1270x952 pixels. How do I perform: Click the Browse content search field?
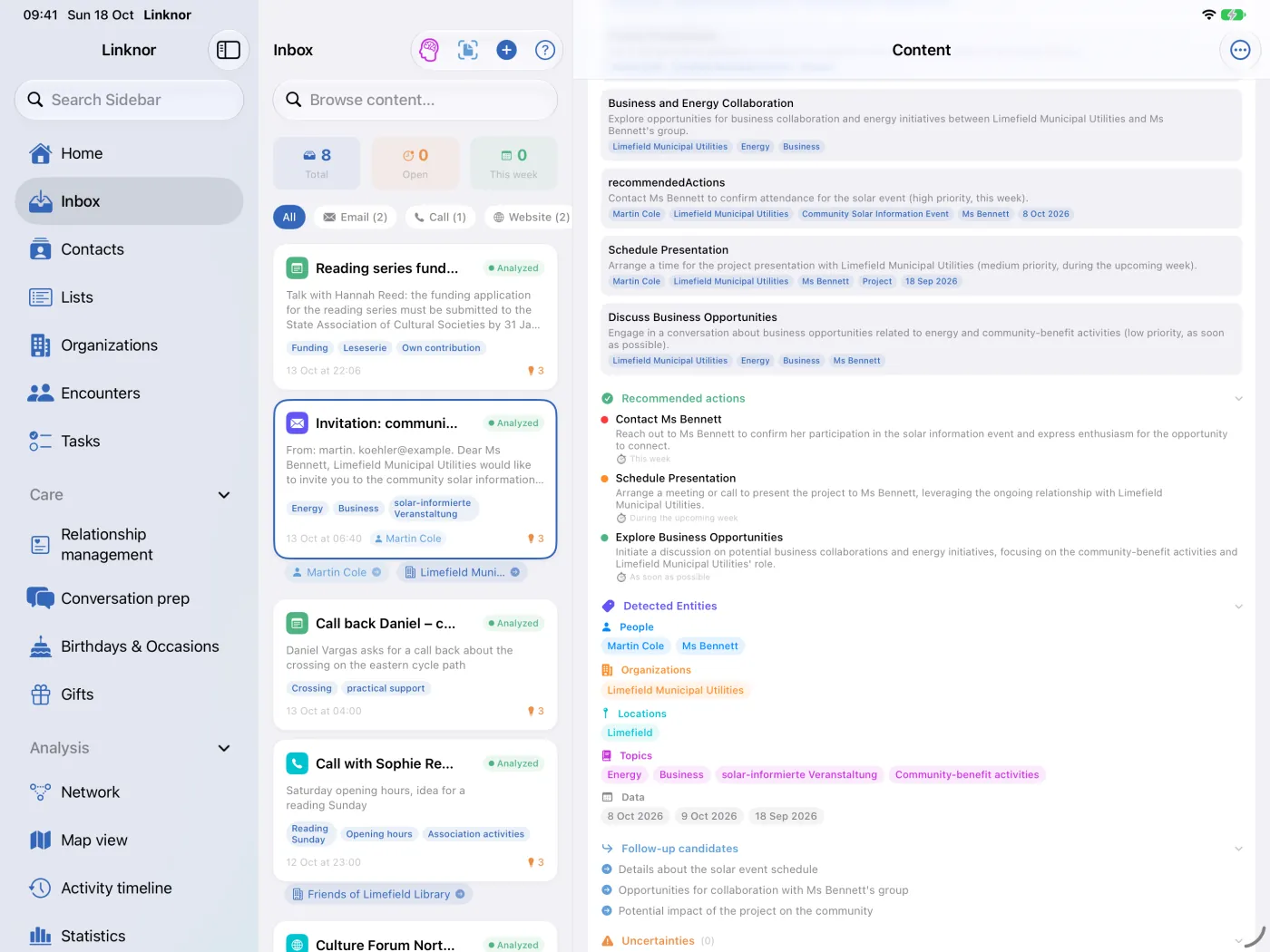(x=415, y=100)
